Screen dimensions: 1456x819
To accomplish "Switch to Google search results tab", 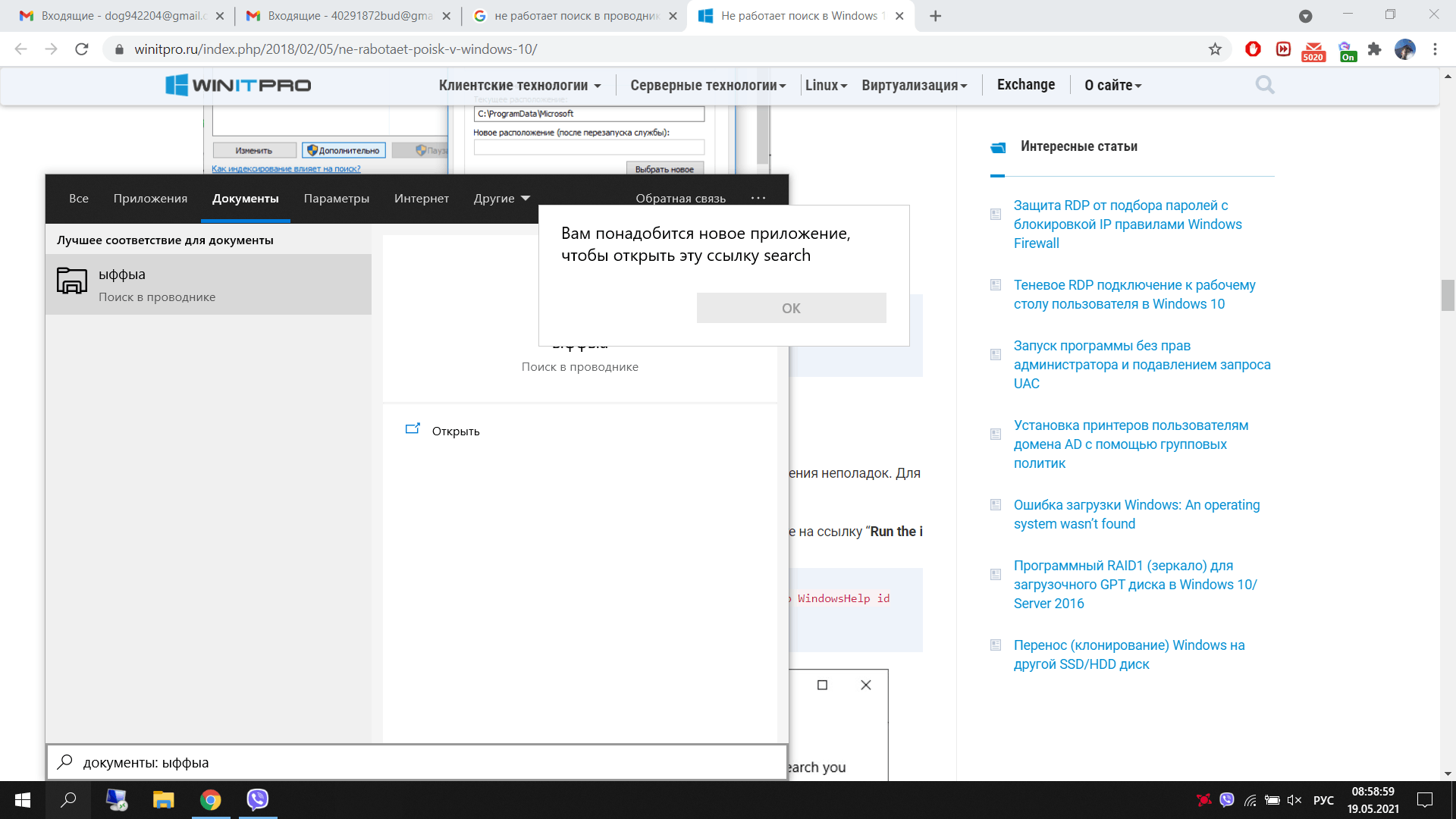I will click(575, 16).
